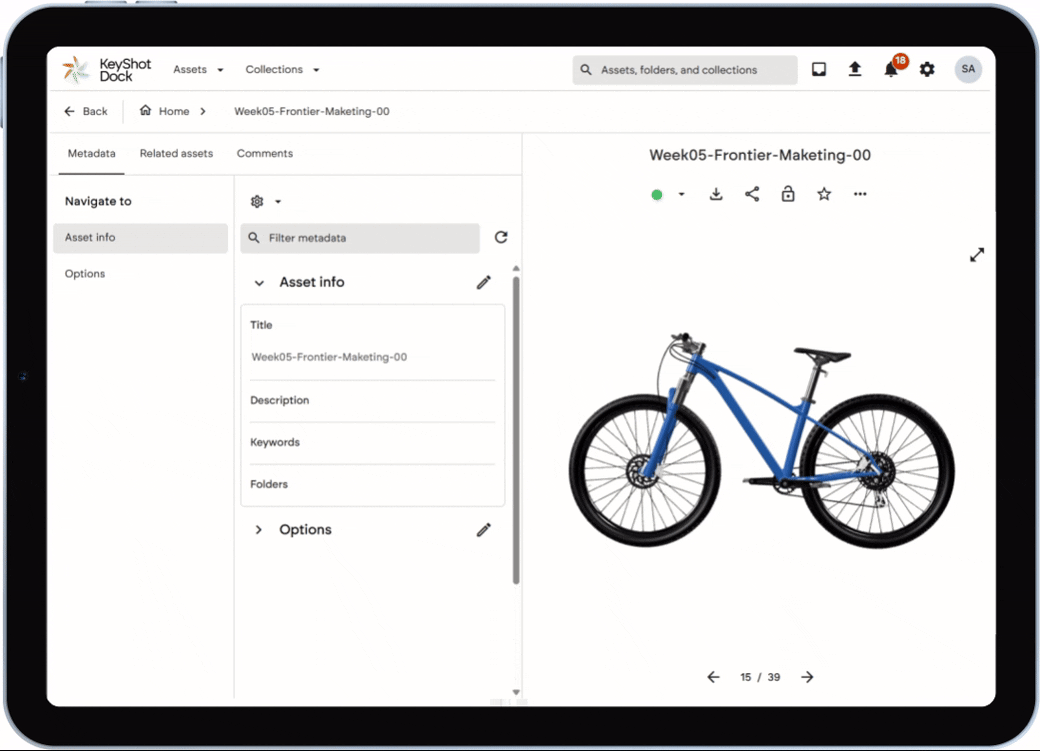1040x751 pixels.
Task: Go to next asset arrow
Action: click(808, 677)
